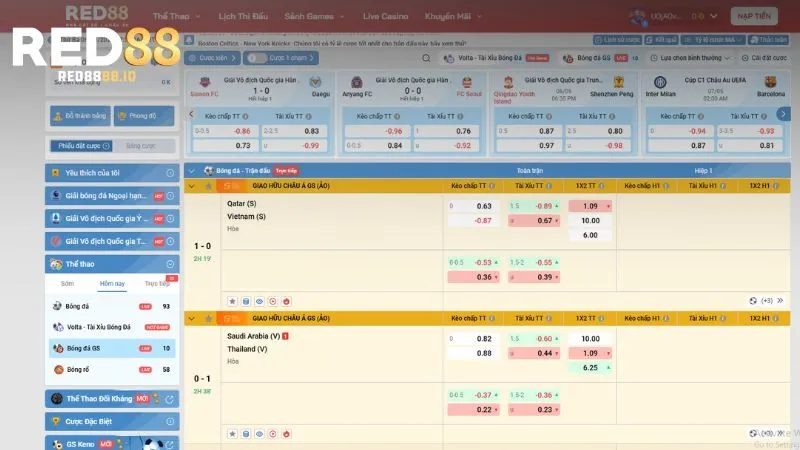The image size is (800, 450).
Task: Open the Thể Thao menu dropdown
Action: point(177,16)
